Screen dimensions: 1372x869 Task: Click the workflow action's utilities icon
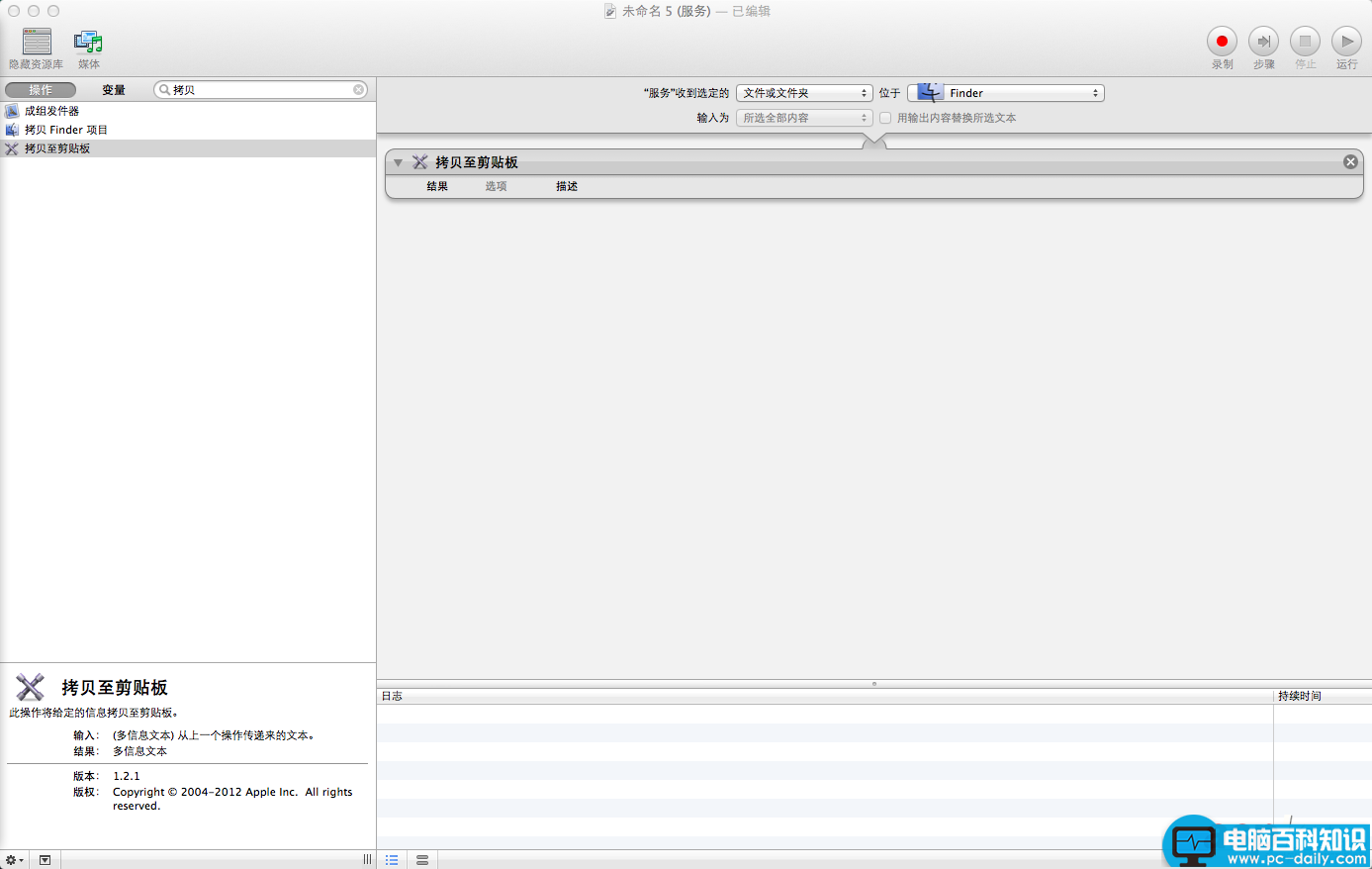(x=420, y=162)
